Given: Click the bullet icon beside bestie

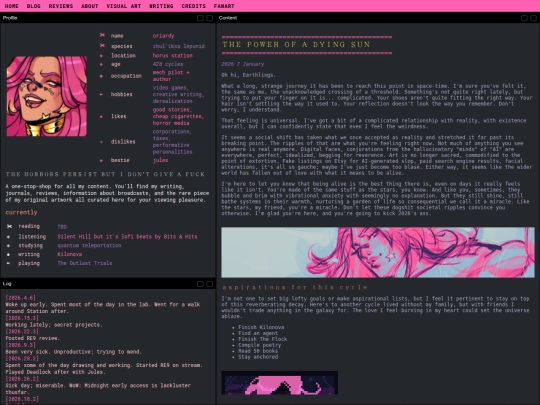Looking at the screenshot, I should pos(101,160).
